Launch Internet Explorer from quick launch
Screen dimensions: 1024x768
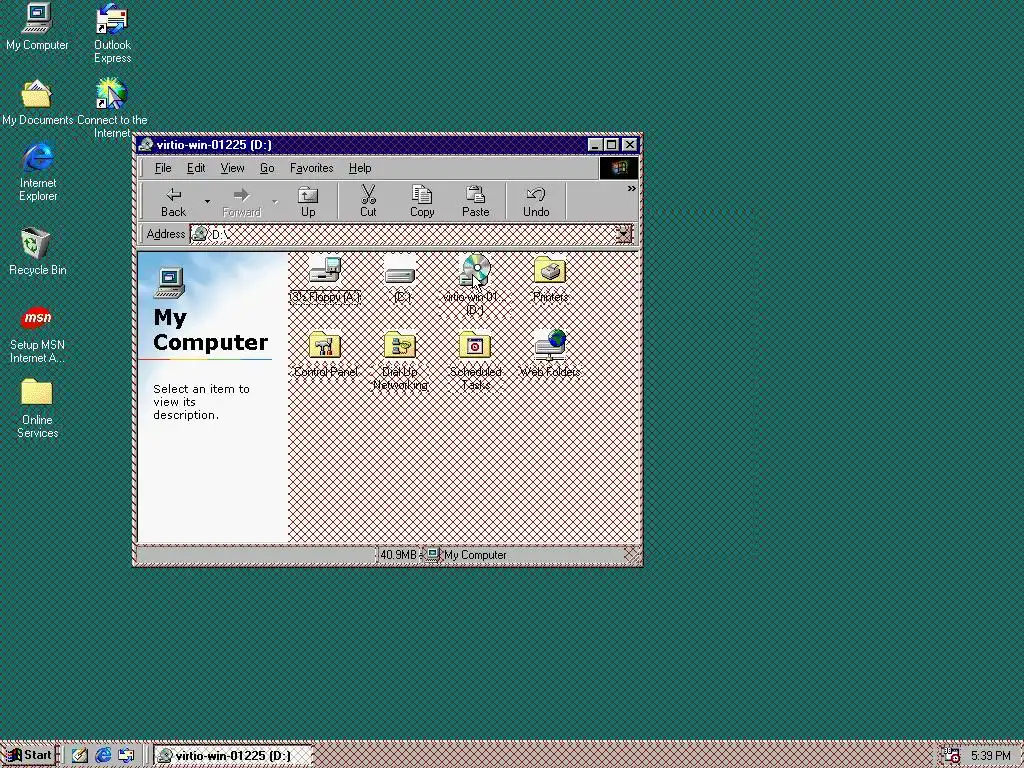pos(103,756)
